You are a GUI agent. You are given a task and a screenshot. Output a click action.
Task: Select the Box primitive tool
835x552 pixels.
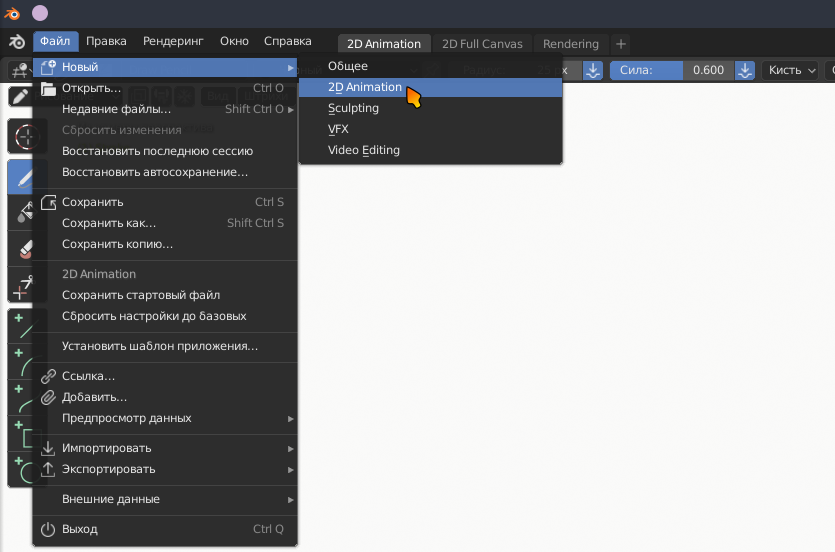(x=22, y=434)
